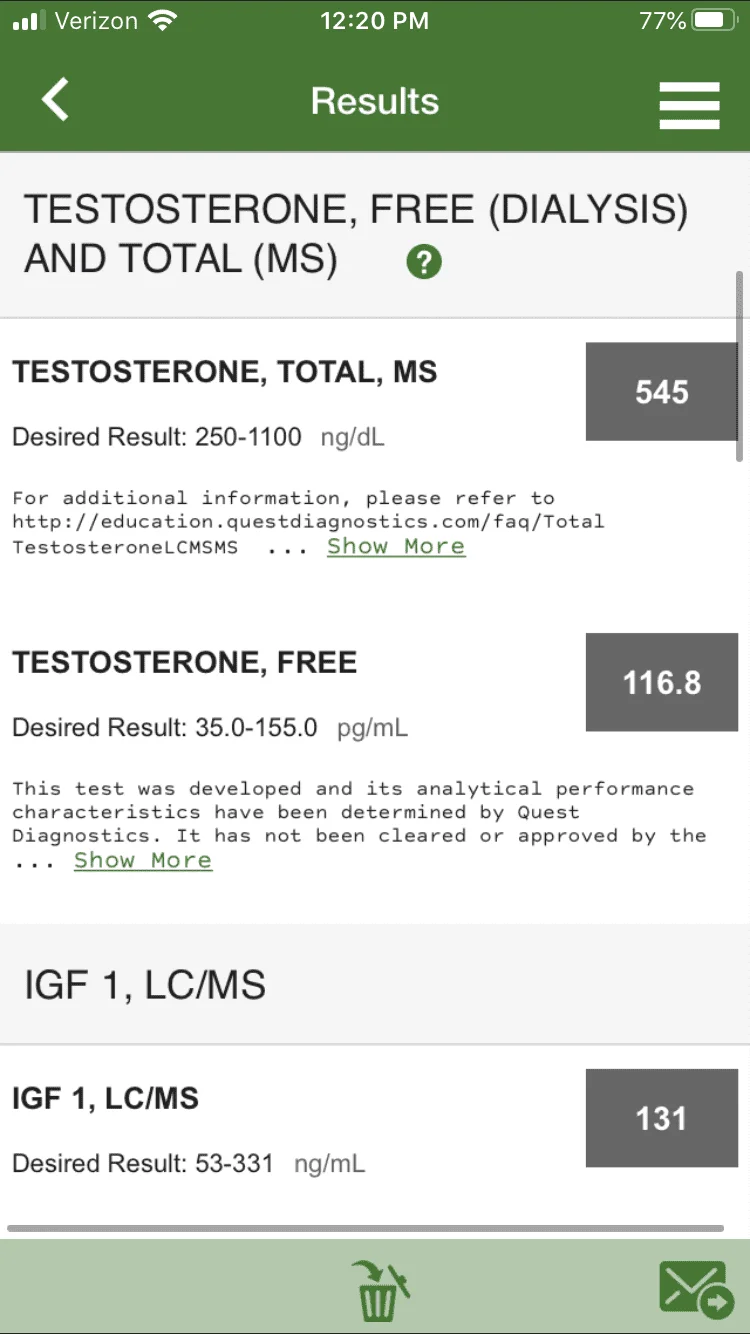750x1334 pixels.
Task: Tap the back arrow in the header
Action: click(56, 100)
